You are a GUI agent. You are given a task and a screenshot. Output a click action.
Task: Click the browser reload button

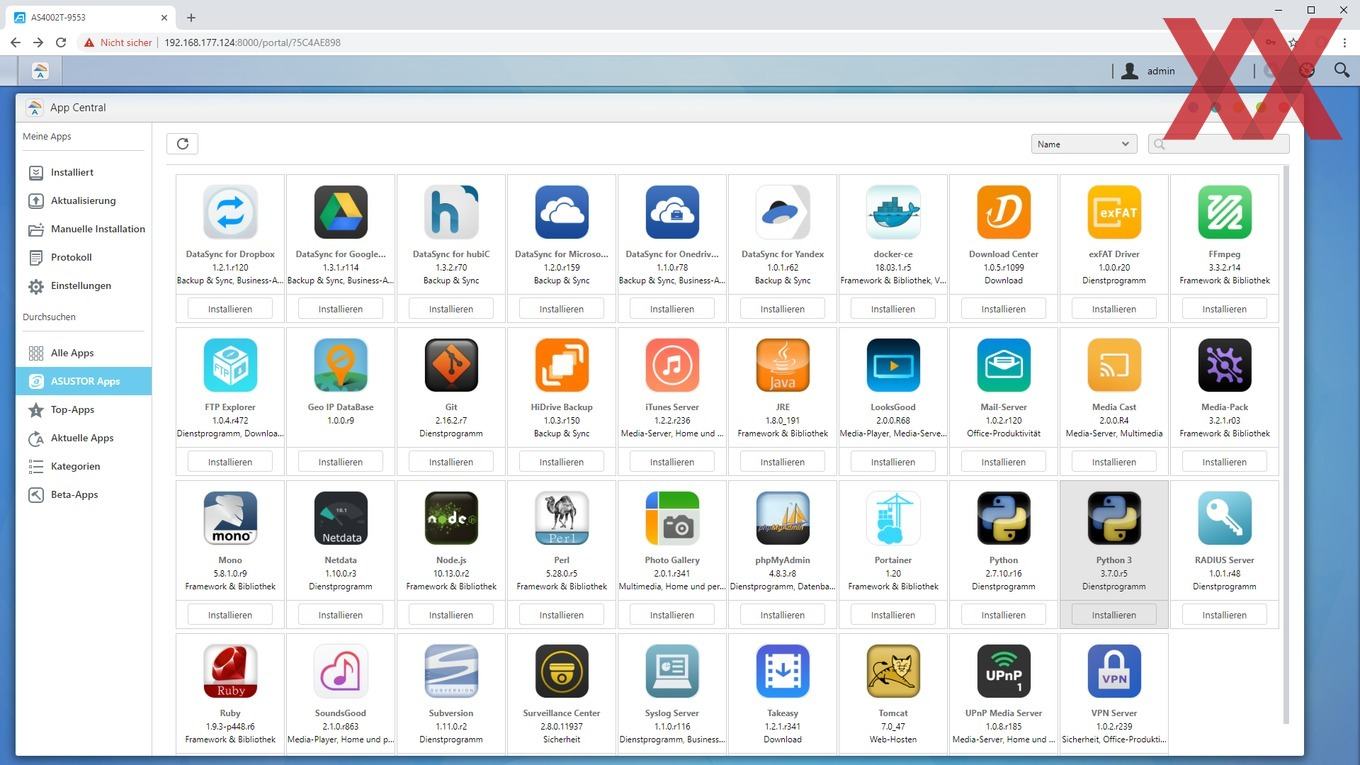tap(61, 43)
